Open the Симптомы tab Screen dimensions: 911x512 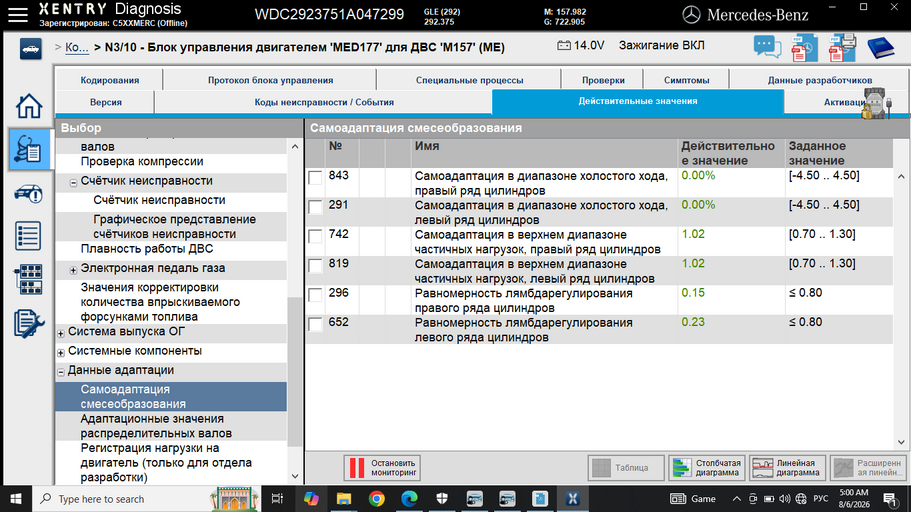687,80
